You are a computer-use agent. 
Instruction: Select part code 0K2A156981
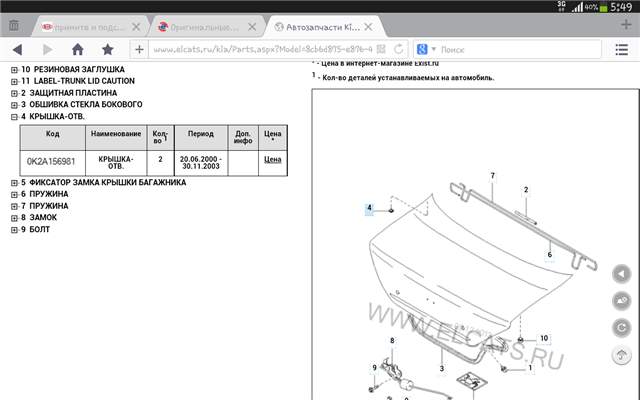(51, 161)
